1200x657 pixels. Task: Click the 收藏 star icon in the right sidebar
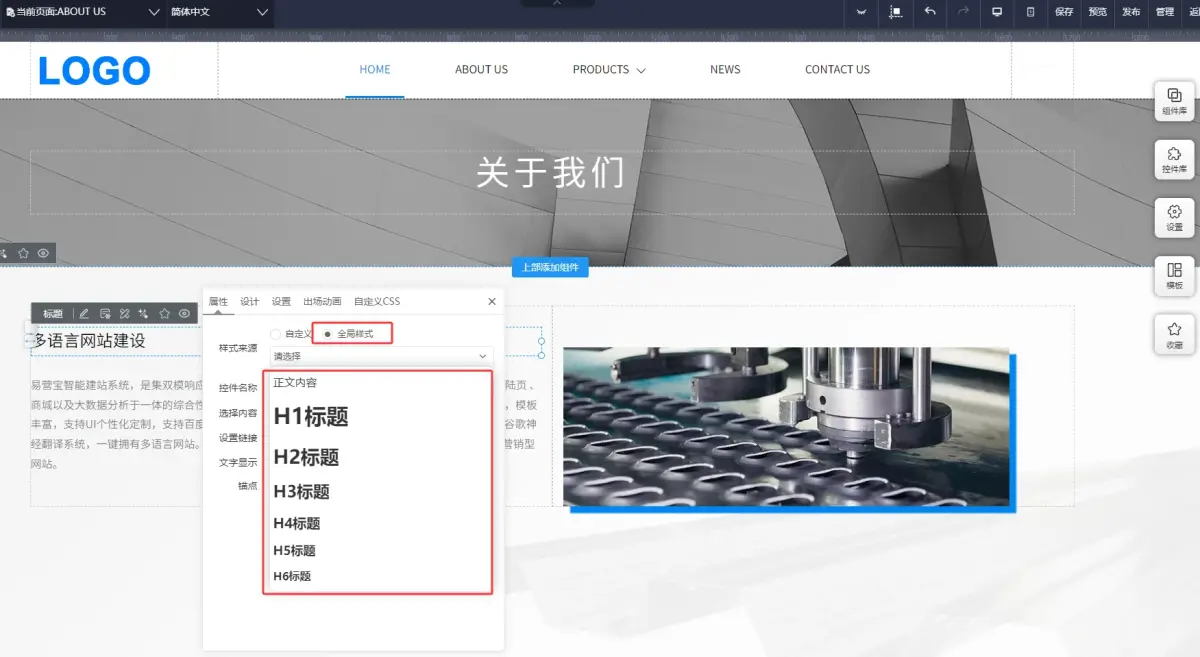click(1173, 335)
